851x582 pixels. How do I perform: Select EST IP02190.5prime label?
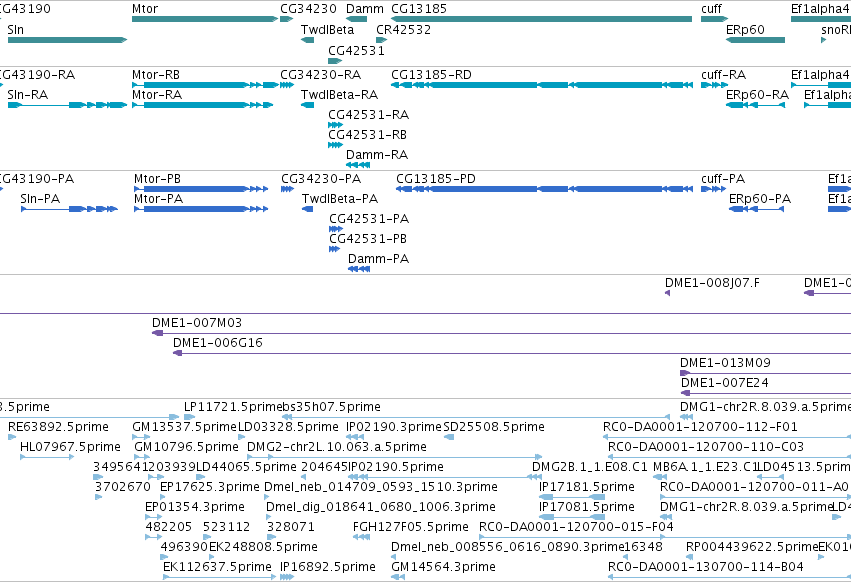click(x=396, y=467)
